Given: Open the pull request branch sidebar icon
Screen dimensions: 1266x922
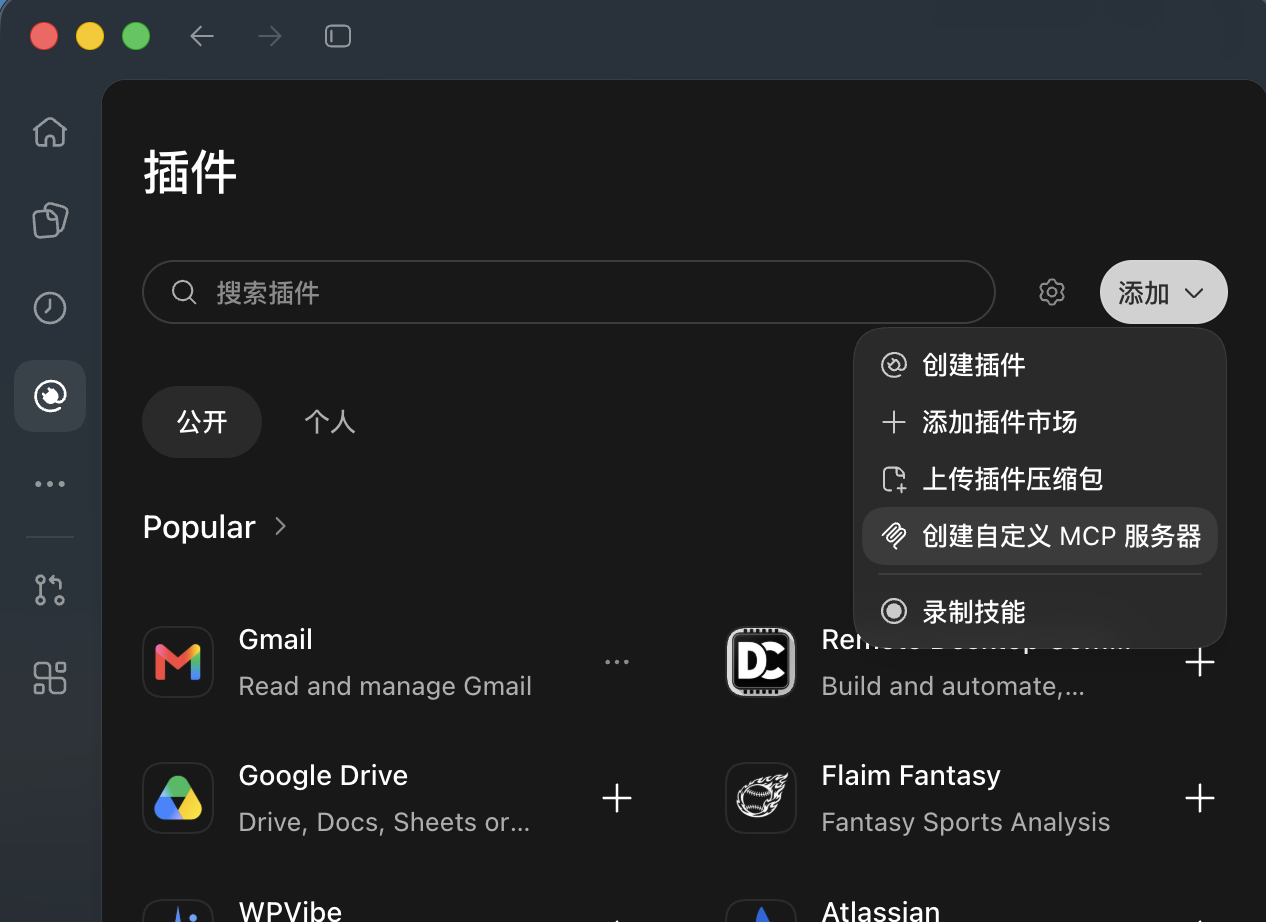Looking at the screenshot, I should click(50, 590).
